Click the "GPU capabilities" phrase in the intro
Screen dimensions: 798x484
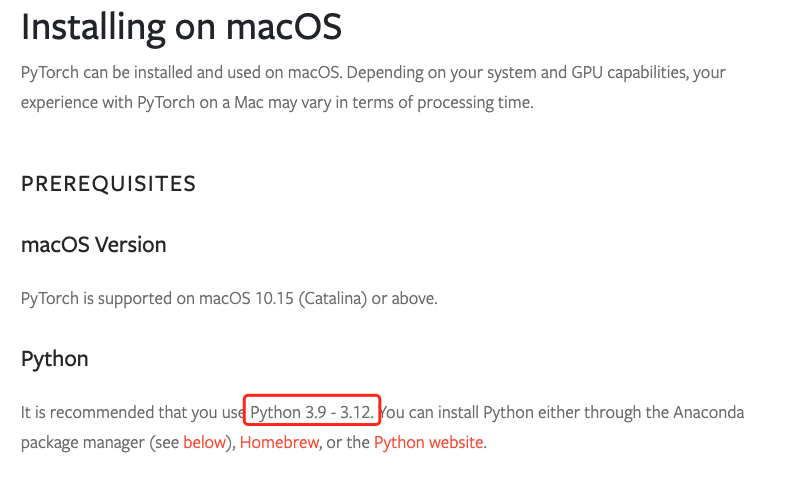click(x=619, y=74)
